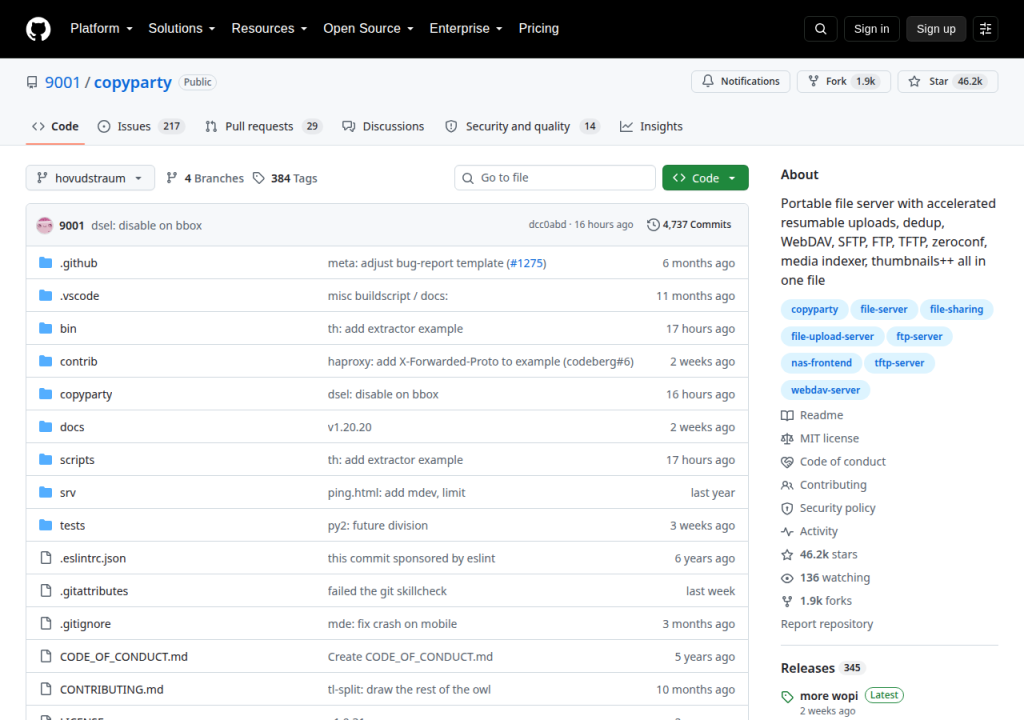Click the pulse icon beside Activity
This screenshot has width=1024, height=720.
tap(787, 531)
